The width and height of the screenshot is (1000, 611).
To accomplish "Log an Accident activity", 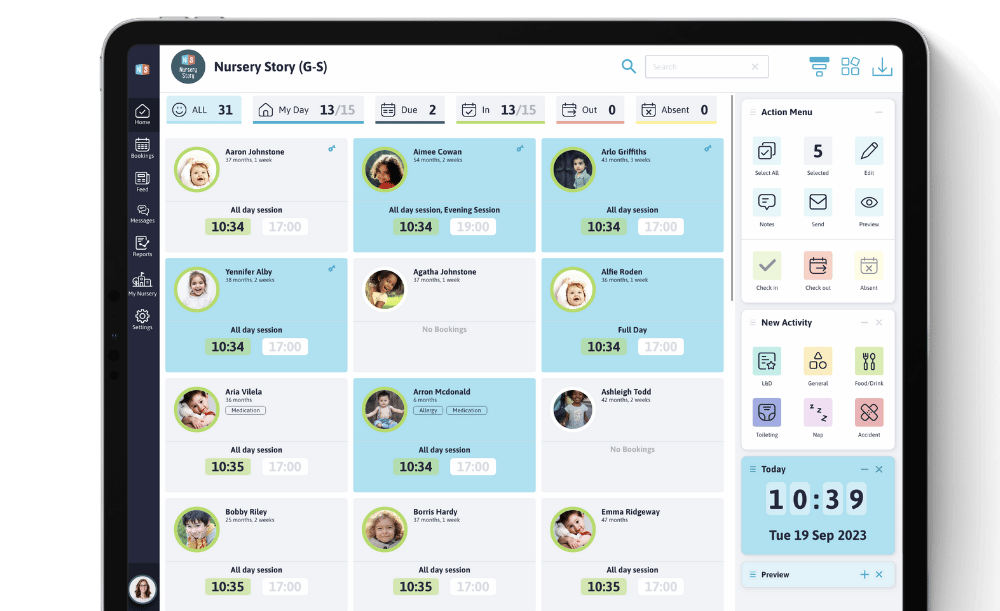I will pyautogui.click(x=868, y=413).
